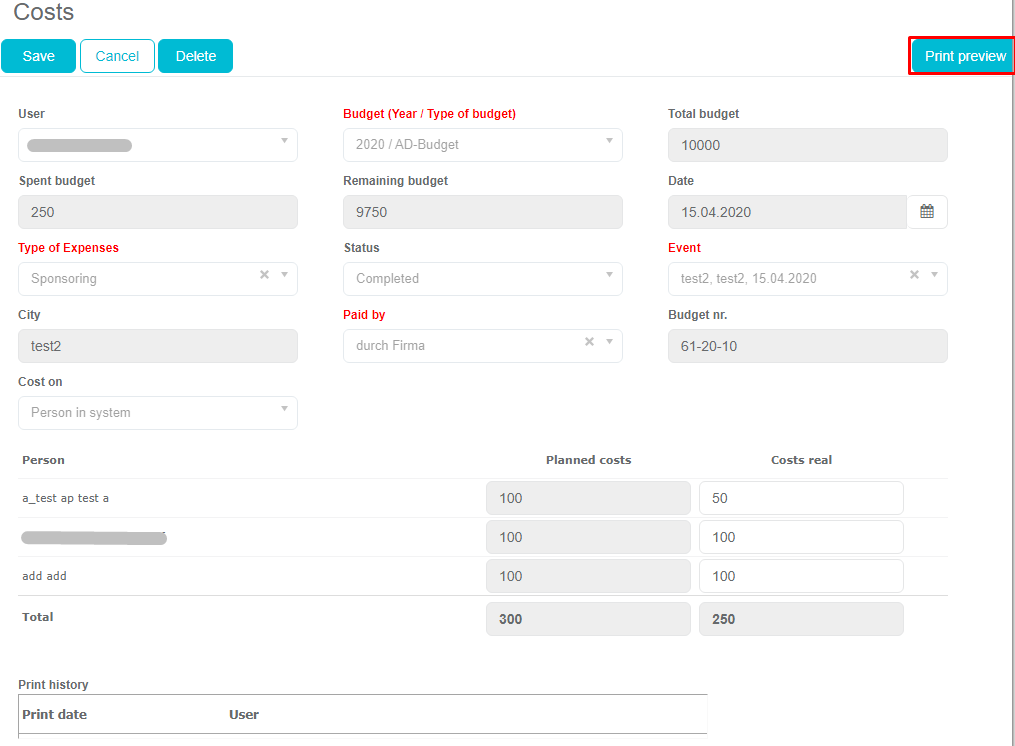Edit real costs for add add
Screen dimensions: 1015x746
tap(800, 576)
